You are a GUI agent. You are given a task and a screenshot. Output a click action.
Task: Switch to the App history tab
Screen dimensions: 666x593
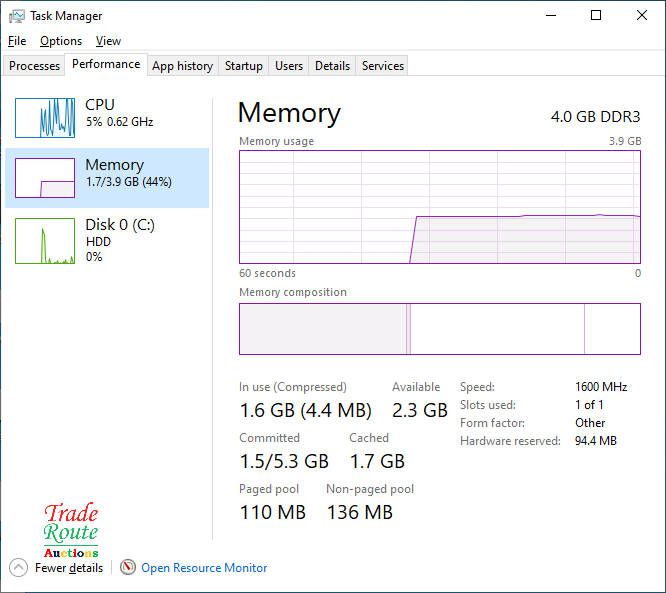pyautogui.click(x=182, y=66)
